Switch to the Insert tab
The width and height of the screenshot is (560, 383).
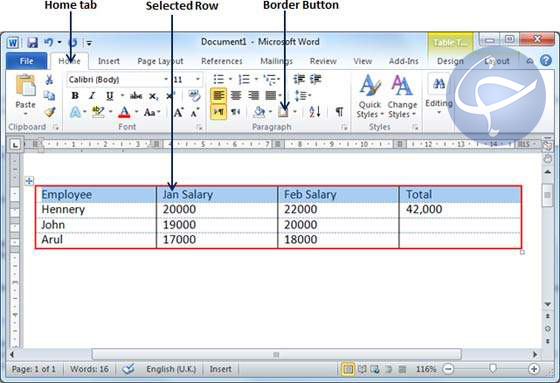pyautogui.click(x=109, y=61)
